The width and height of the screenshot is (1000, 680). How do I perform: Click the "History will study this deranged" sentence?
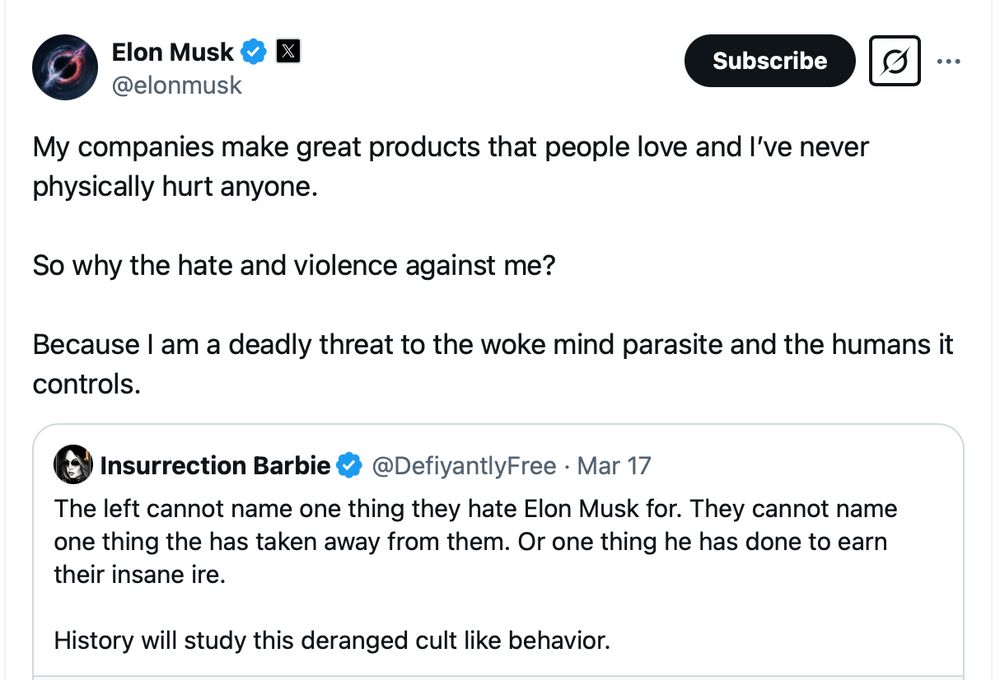tap(331, 640)
